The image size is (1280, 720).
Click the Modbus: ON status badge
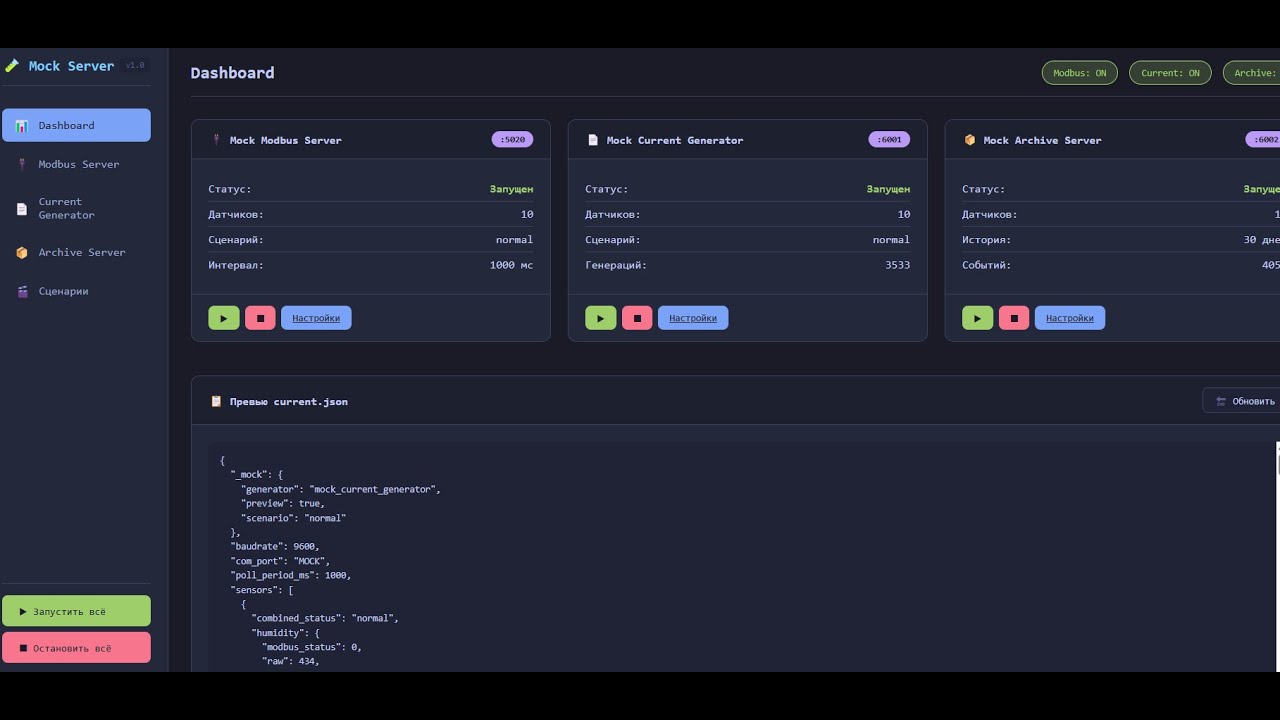tap(1080, 73)
